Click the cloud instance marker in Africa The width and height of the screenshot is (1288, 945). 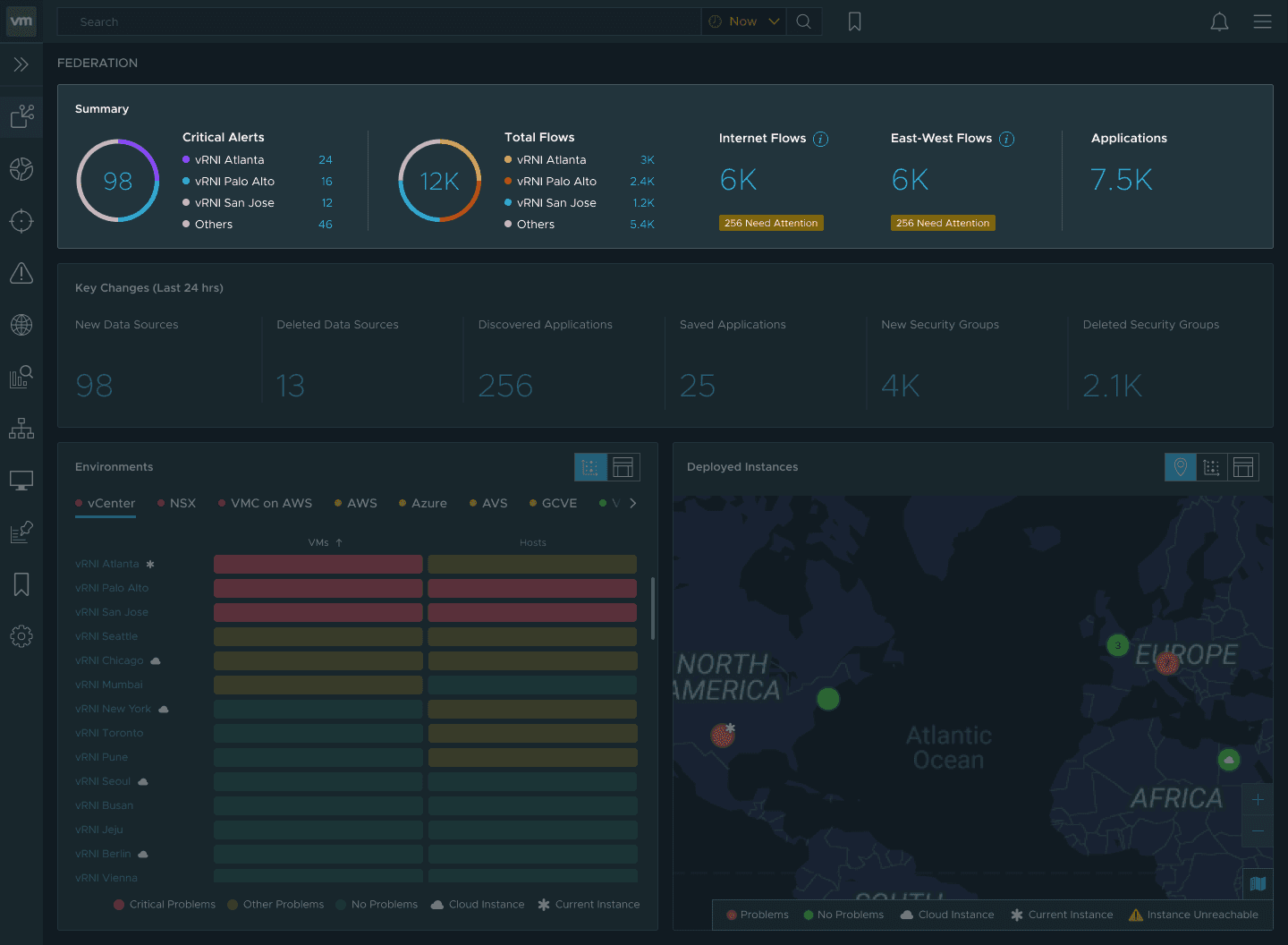1229,760
